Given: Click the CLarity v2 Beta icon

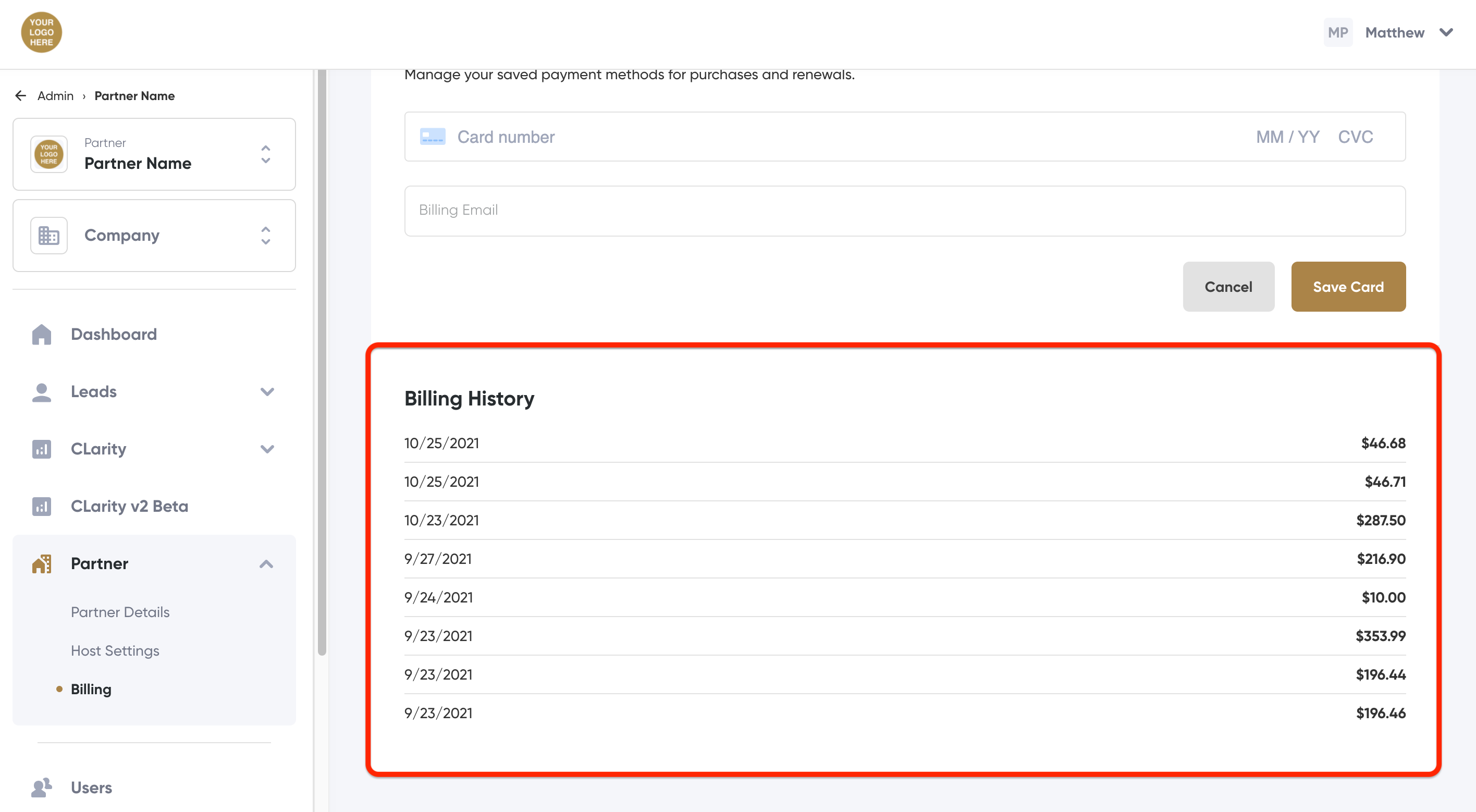Looking at the screenshot, I should (41, 507).
